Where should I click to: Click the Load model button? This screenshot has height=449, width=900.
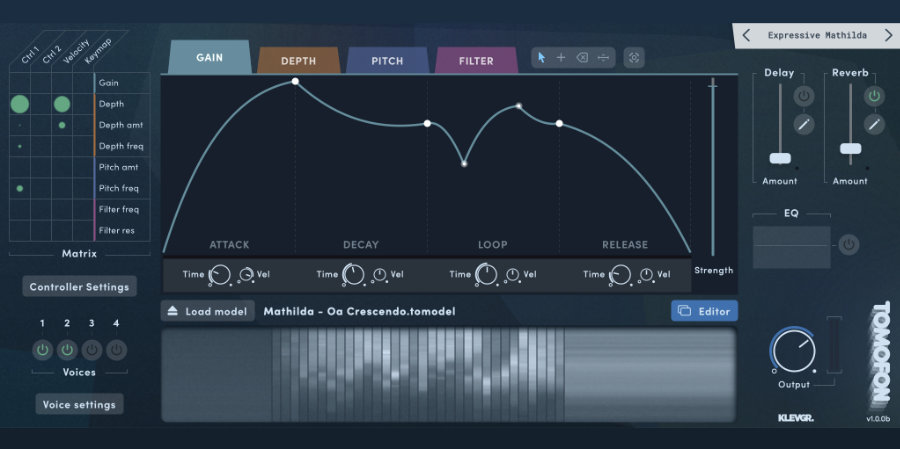208,311
